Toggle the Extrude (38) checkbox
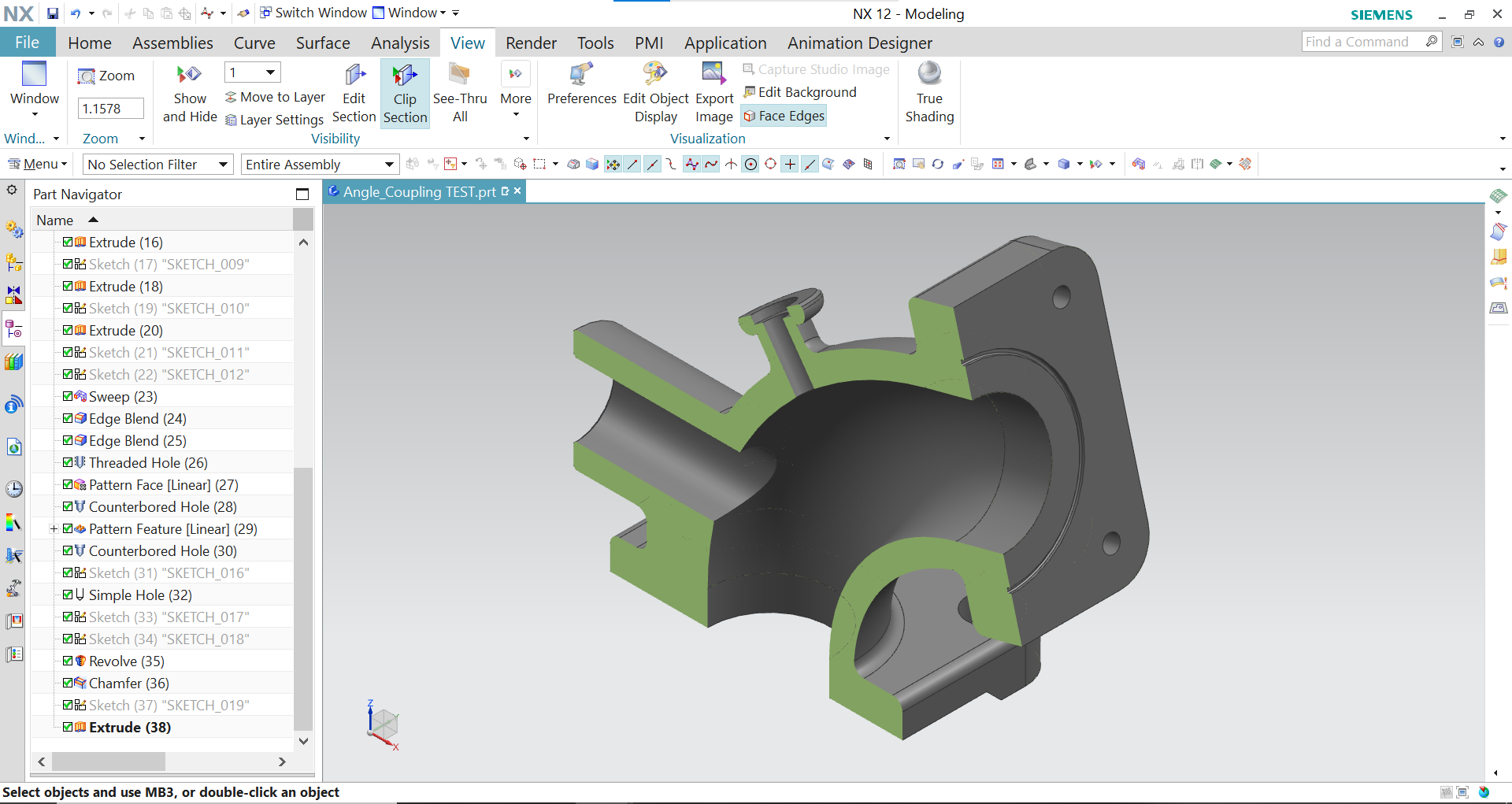This screenshot has width=1512, height=804. coord(68,727)
